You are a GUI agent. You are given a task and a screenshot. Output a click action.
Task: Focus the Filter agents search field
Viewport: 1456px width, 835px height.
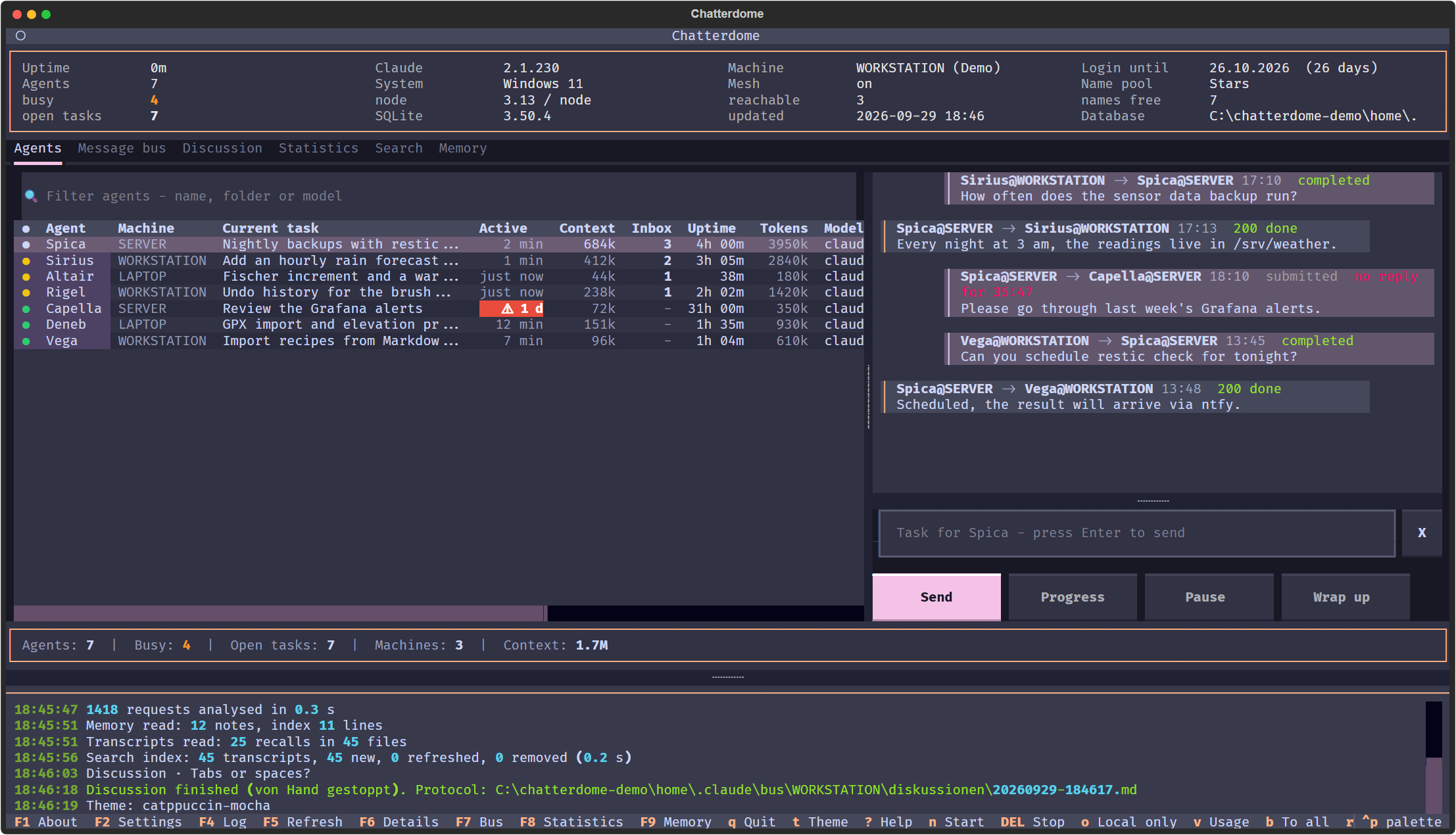(439, 196)
